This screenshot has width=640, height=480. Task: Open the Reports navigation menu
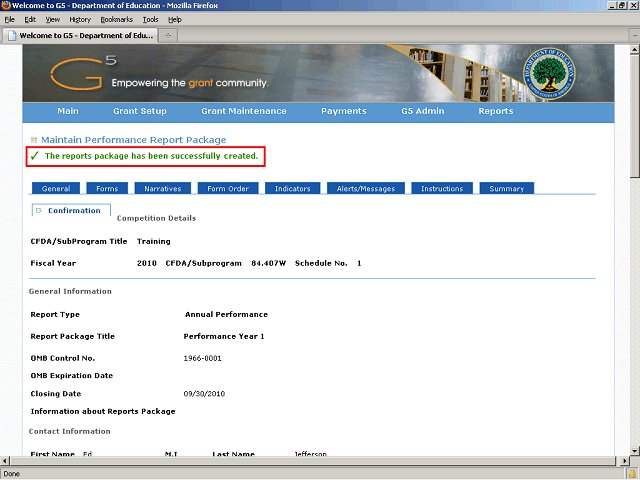(x=496, y=111)
